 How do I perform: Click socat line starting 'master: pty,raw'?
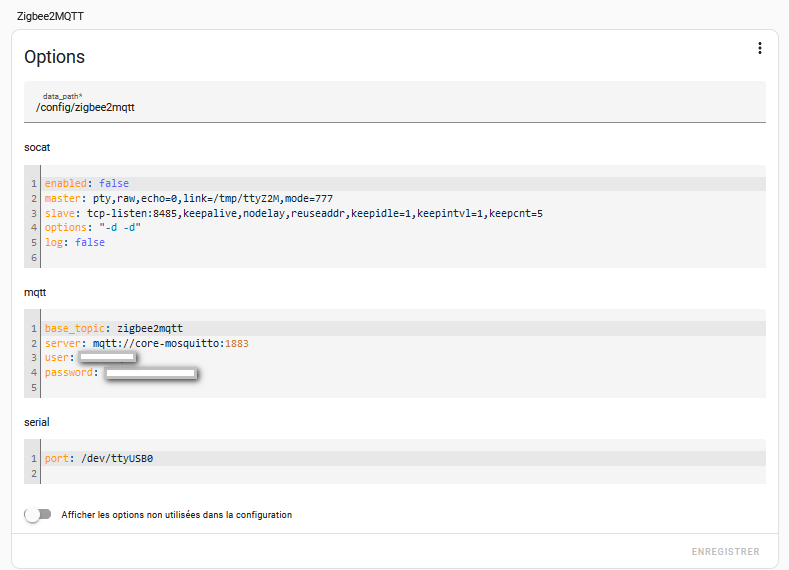[403, 198]
